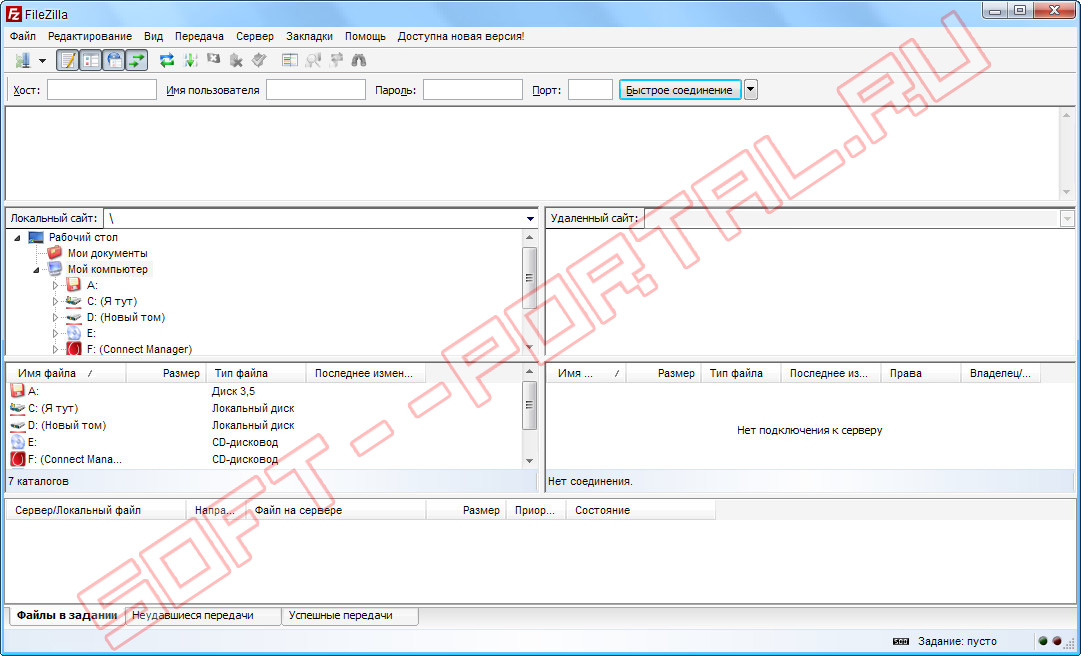Open the Вид menu
The image size is (1081, 656).
154,37
